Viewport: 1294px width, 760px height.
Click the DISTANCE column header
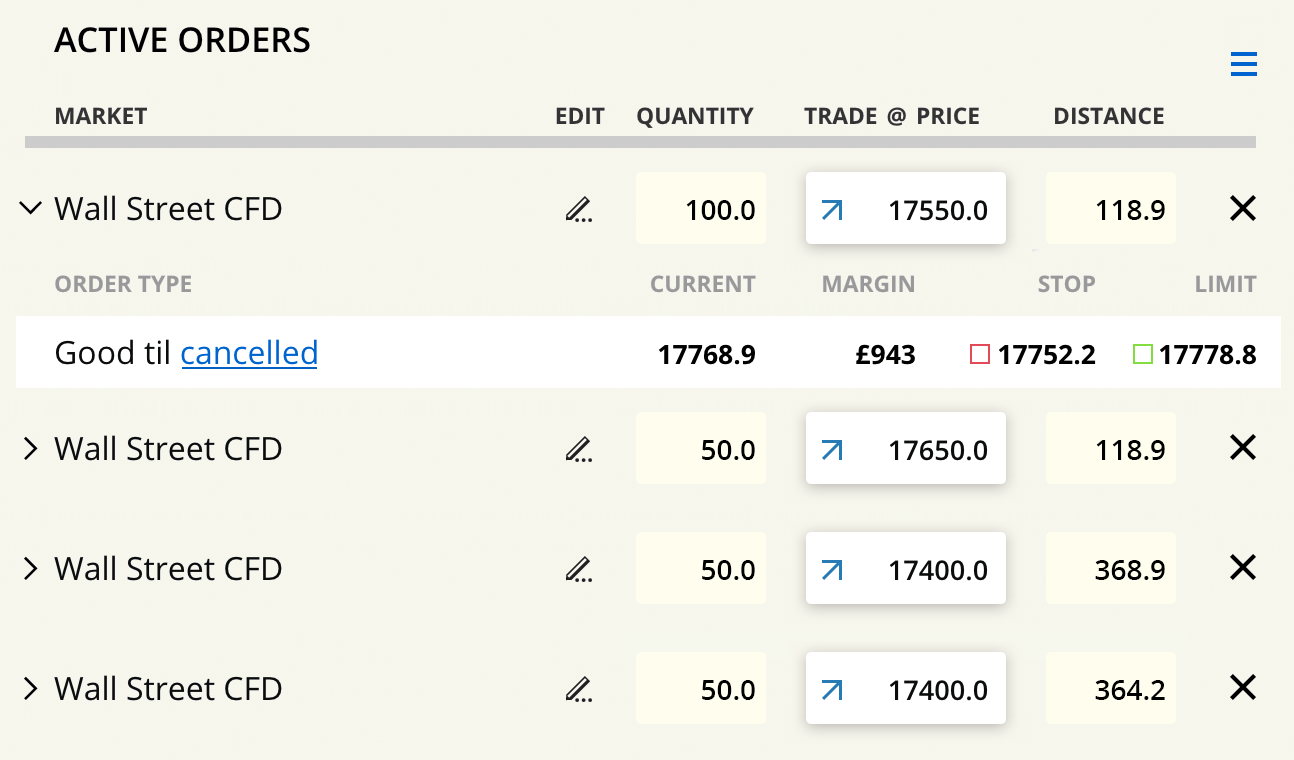1108,116
